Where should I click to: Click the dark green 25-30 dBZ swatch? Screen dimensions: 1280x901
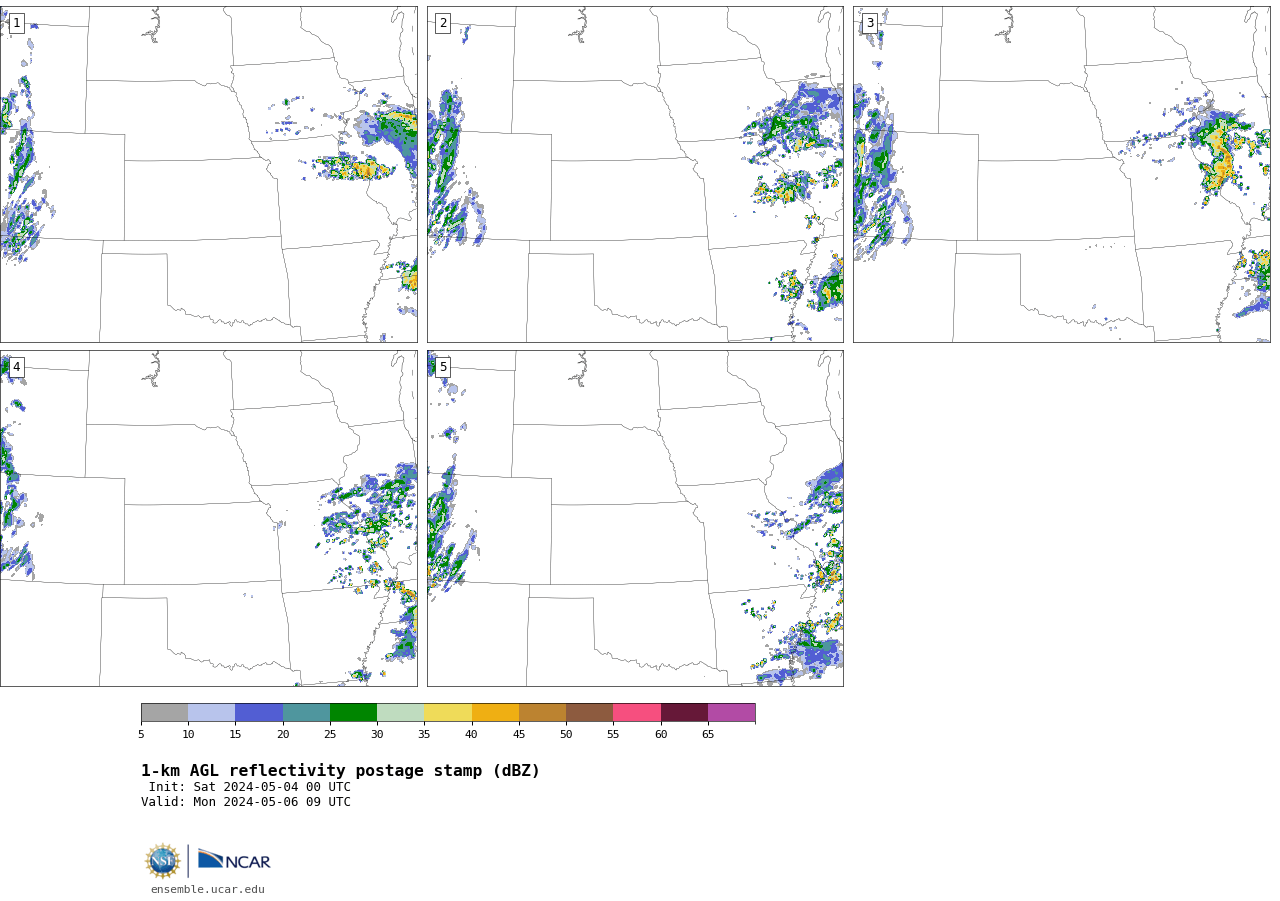(353, 713)
